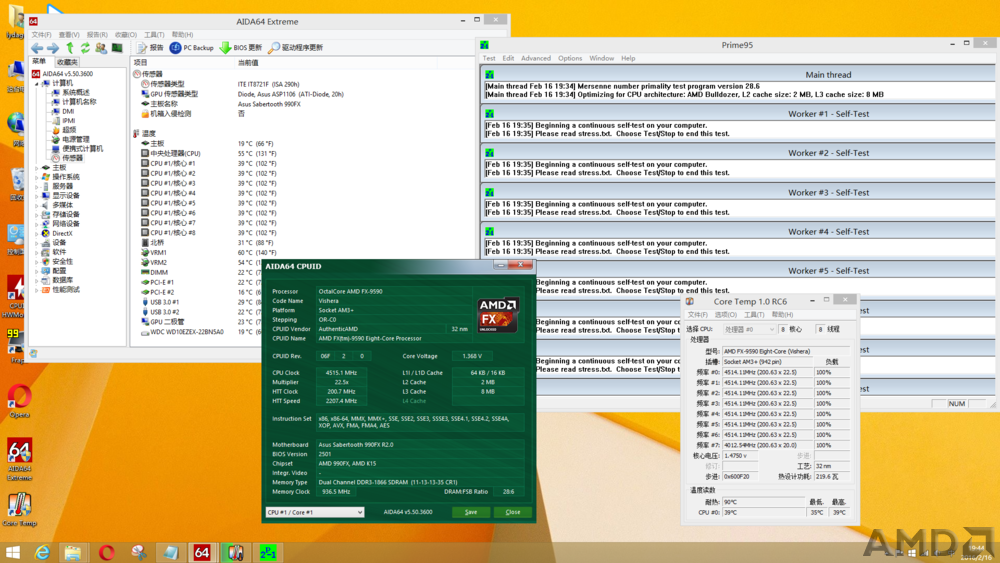Select 网络设备 in the AIDA64 tree
Viewport: 1000px width, 563px height.
tap(65, 224)
